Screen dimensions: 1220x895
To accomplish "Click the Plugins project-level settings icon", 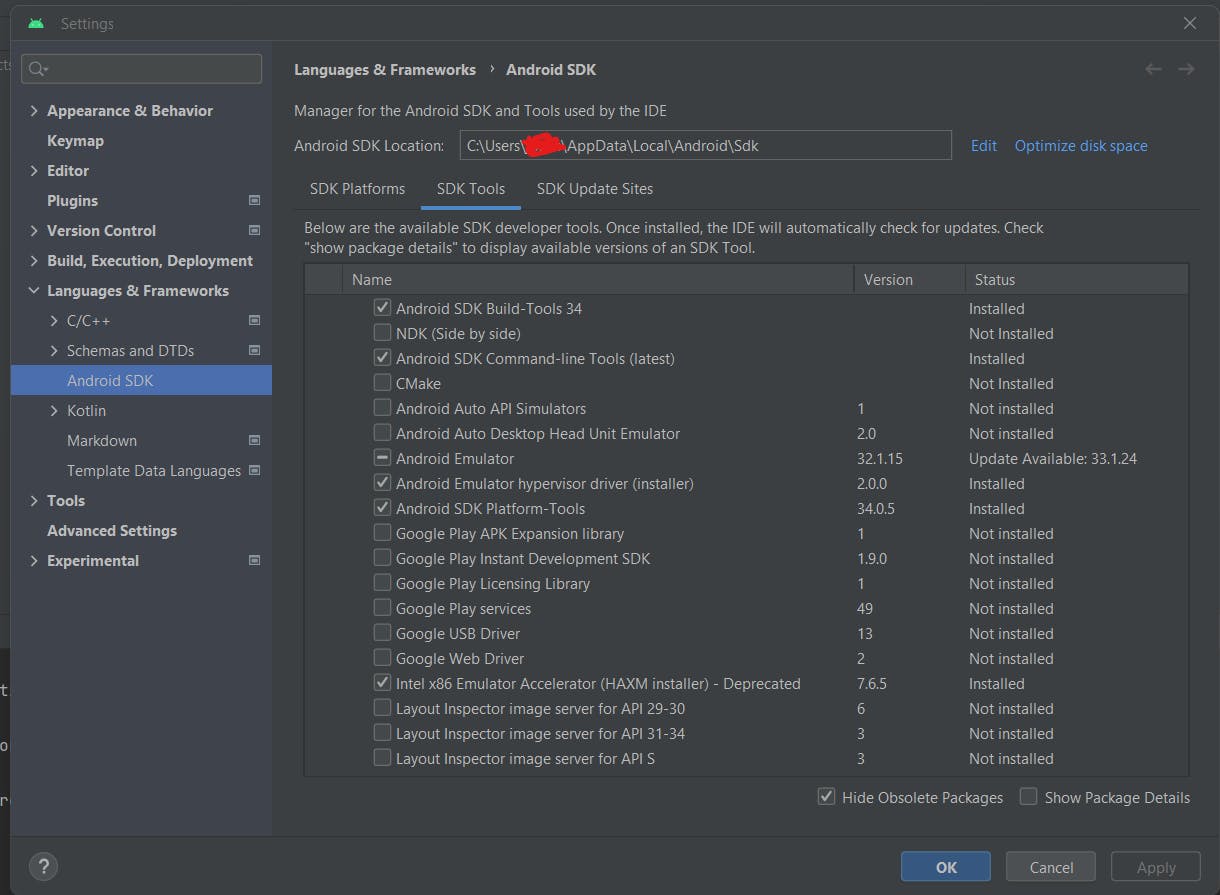I will pyautogui.click(x=254, y=200).
